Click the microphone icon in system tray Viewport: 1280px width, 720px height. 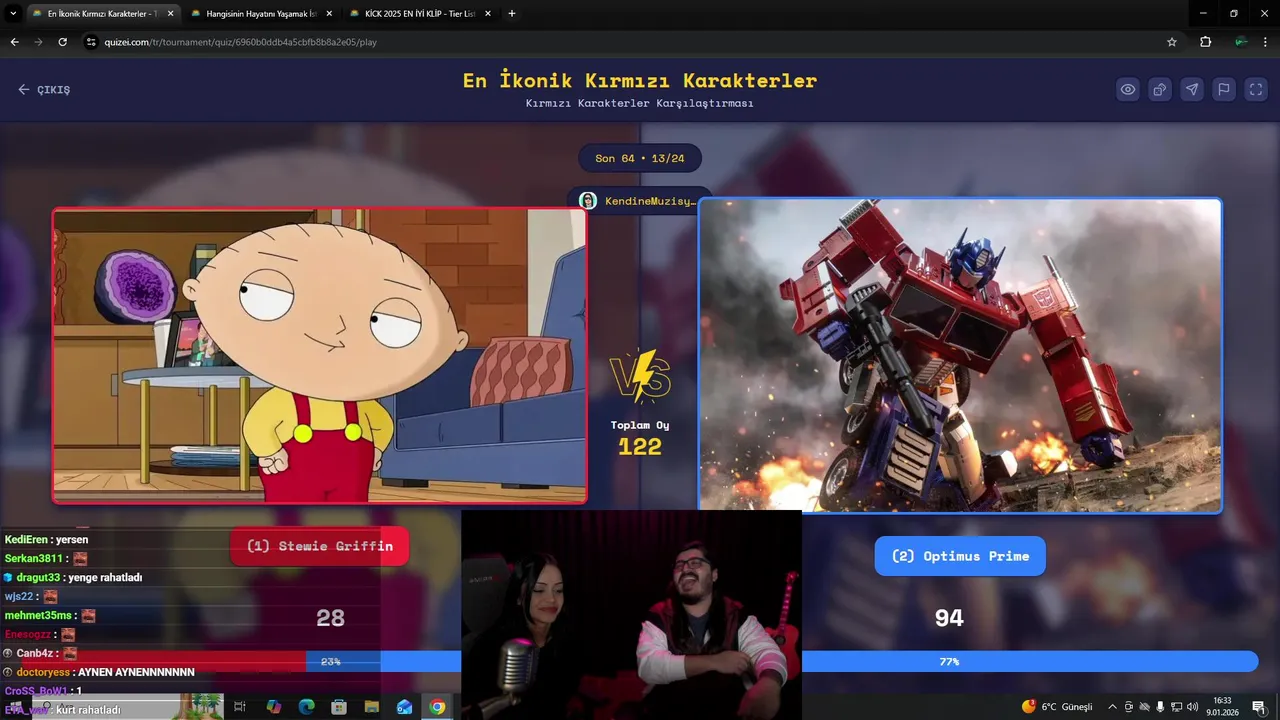[1160, 707]
